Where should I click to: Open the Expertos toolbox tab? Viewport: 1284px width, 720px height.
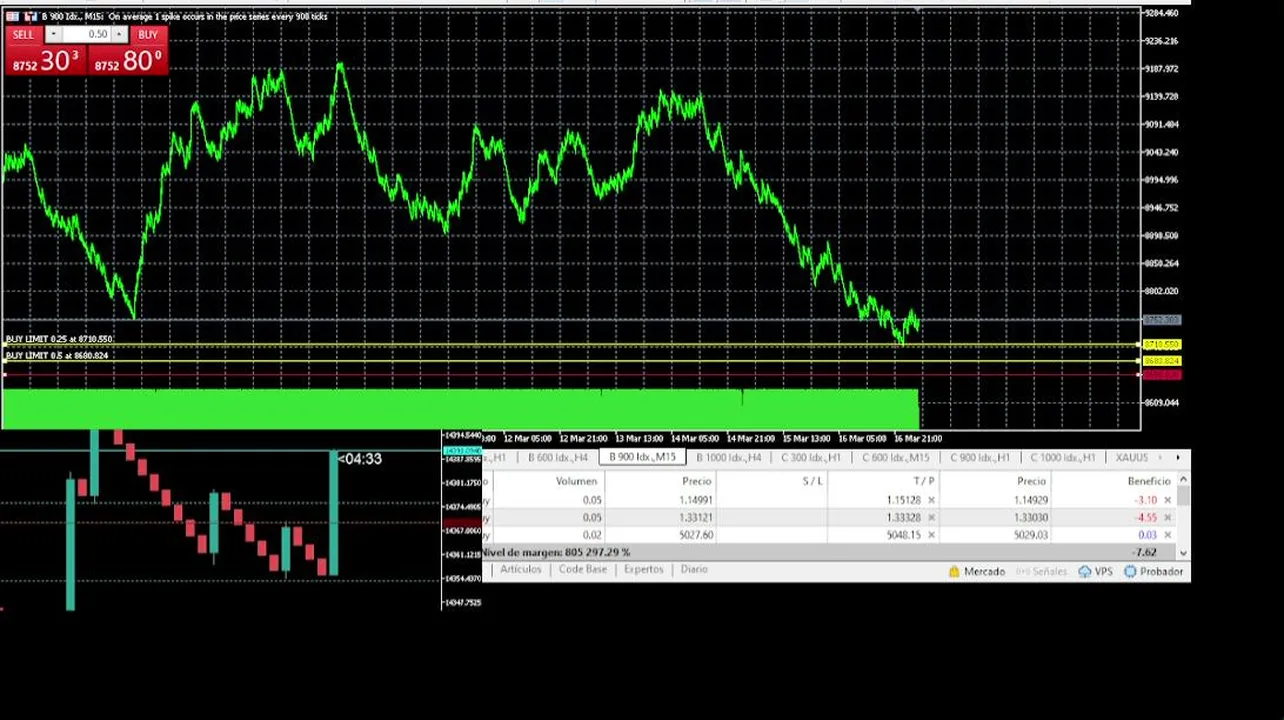coord(643,570)
